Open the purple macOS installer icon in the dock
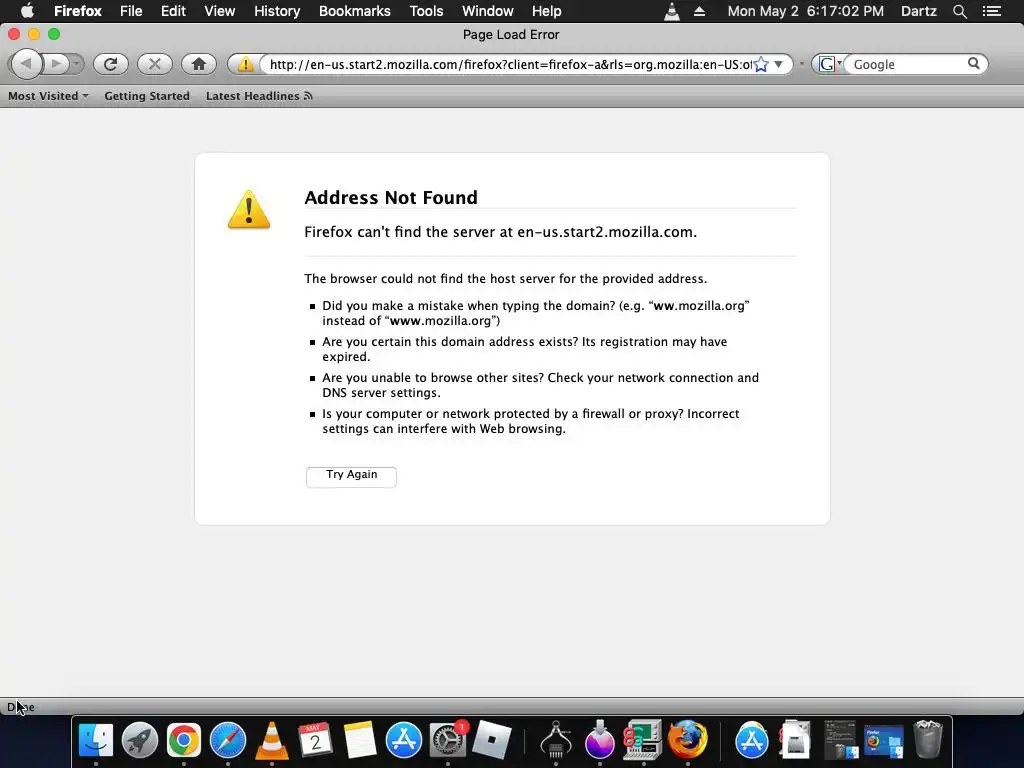Screen dimensions: 1024x768 600,741
